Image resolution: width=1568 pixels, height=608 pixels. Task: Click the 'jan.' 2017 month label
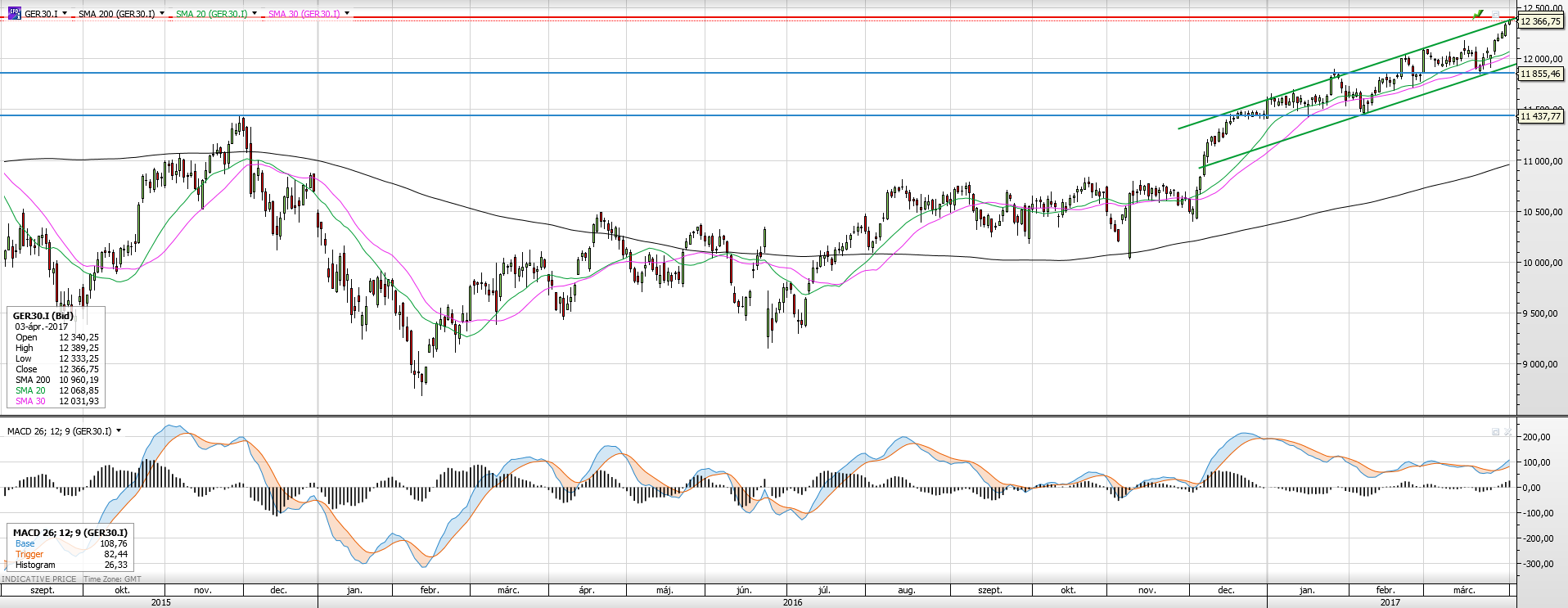point(1307,590)
